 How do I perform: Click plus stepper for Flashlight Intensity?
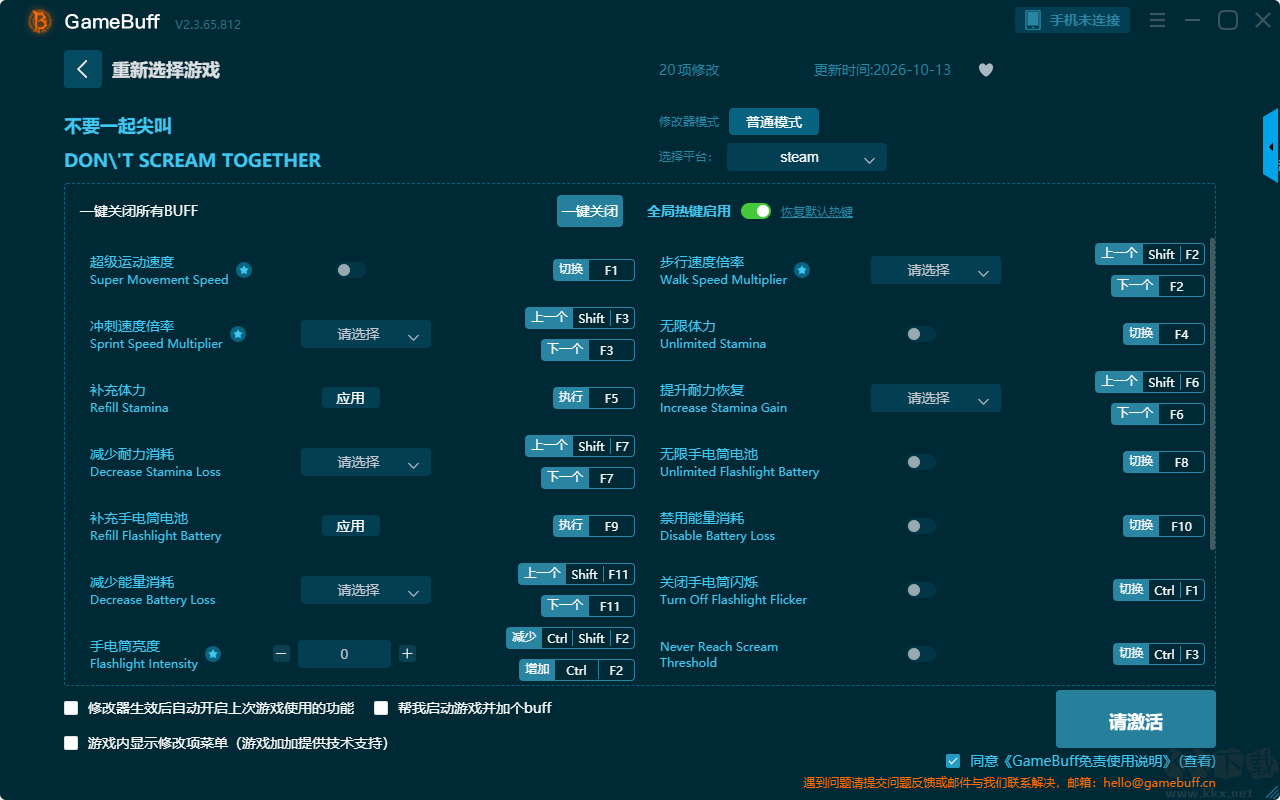[407, 654]
